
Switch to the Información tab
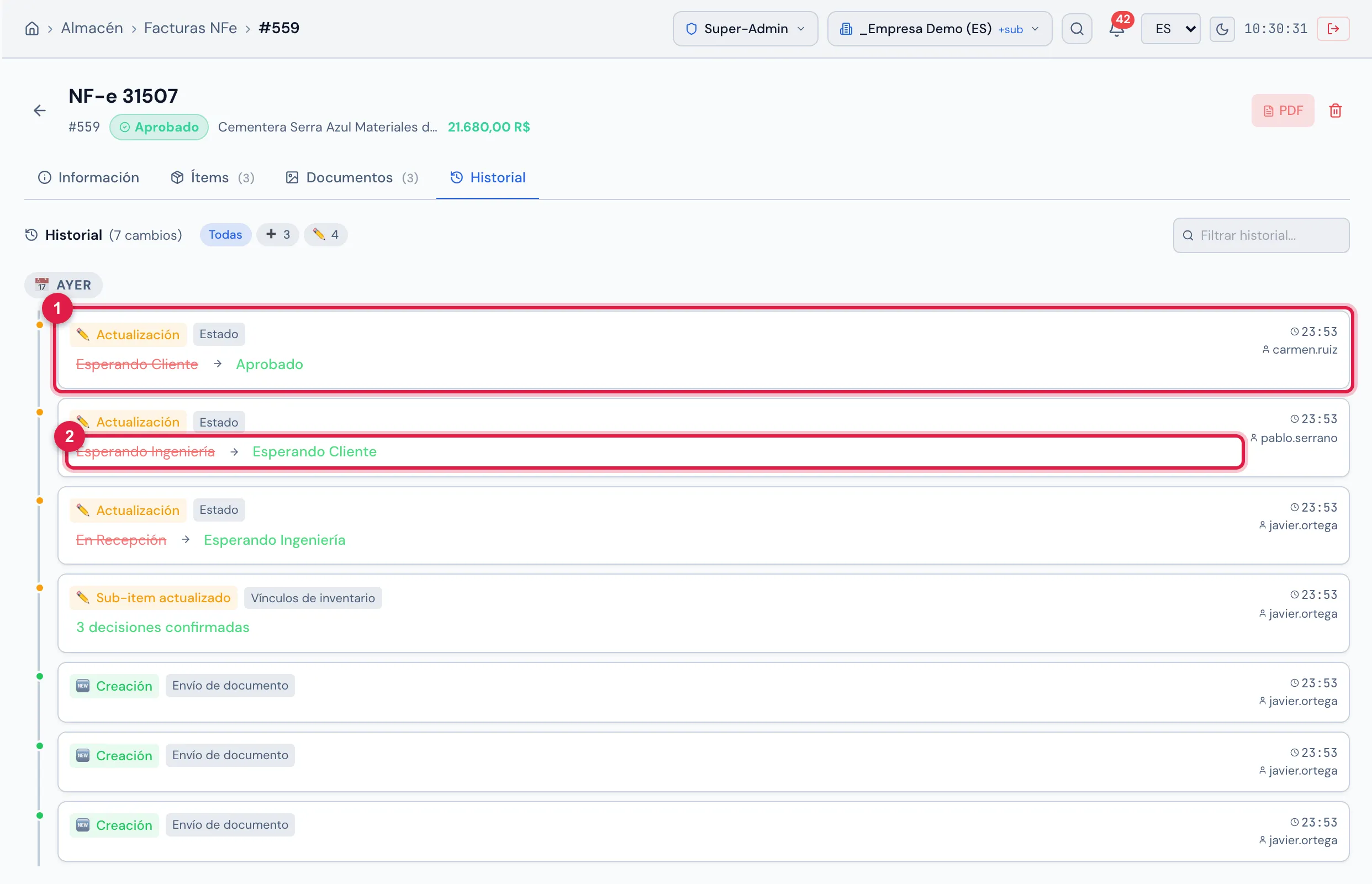tap(88, 177)
